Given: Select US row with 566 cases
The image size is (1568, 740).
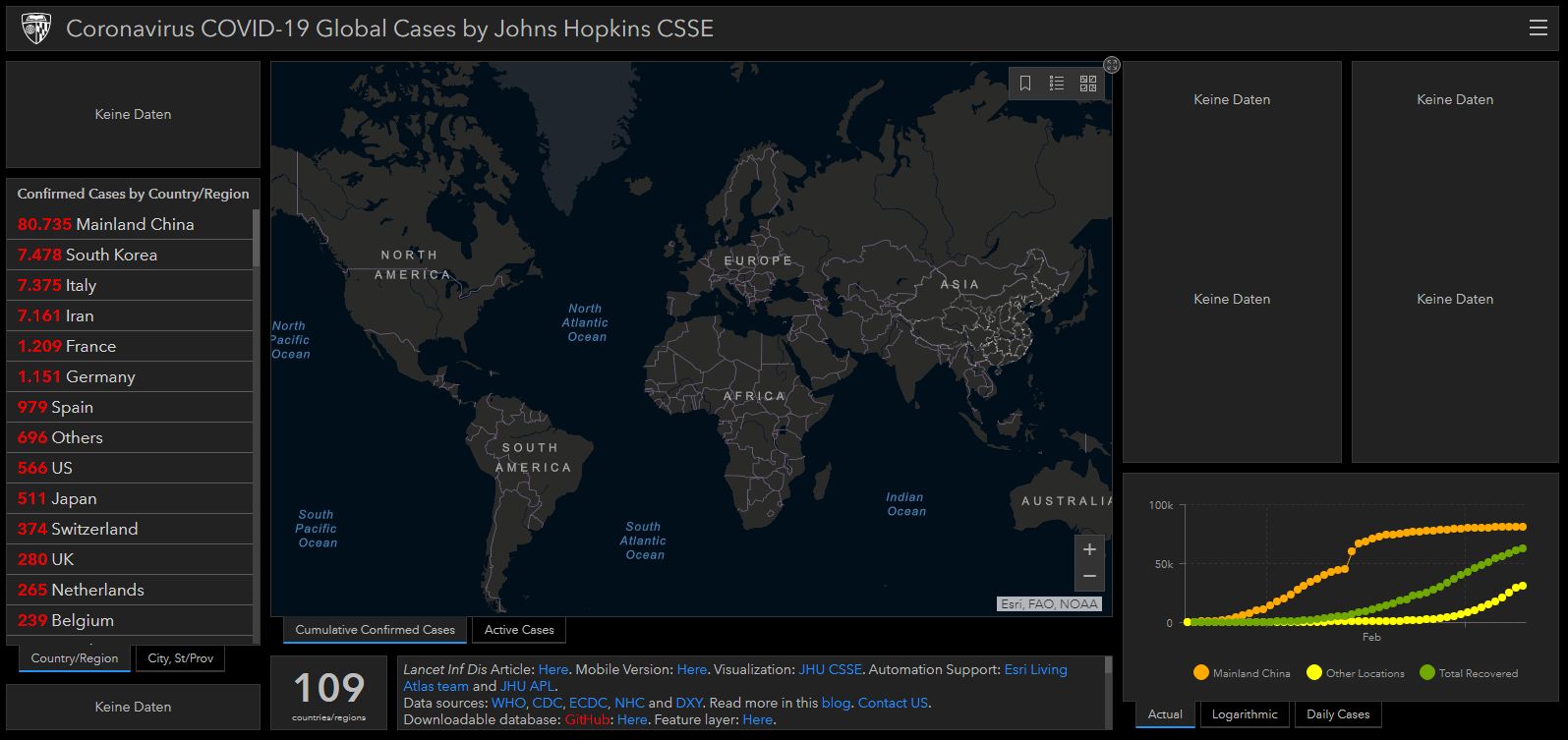Looking at the screenshot, I should point(130,468).
